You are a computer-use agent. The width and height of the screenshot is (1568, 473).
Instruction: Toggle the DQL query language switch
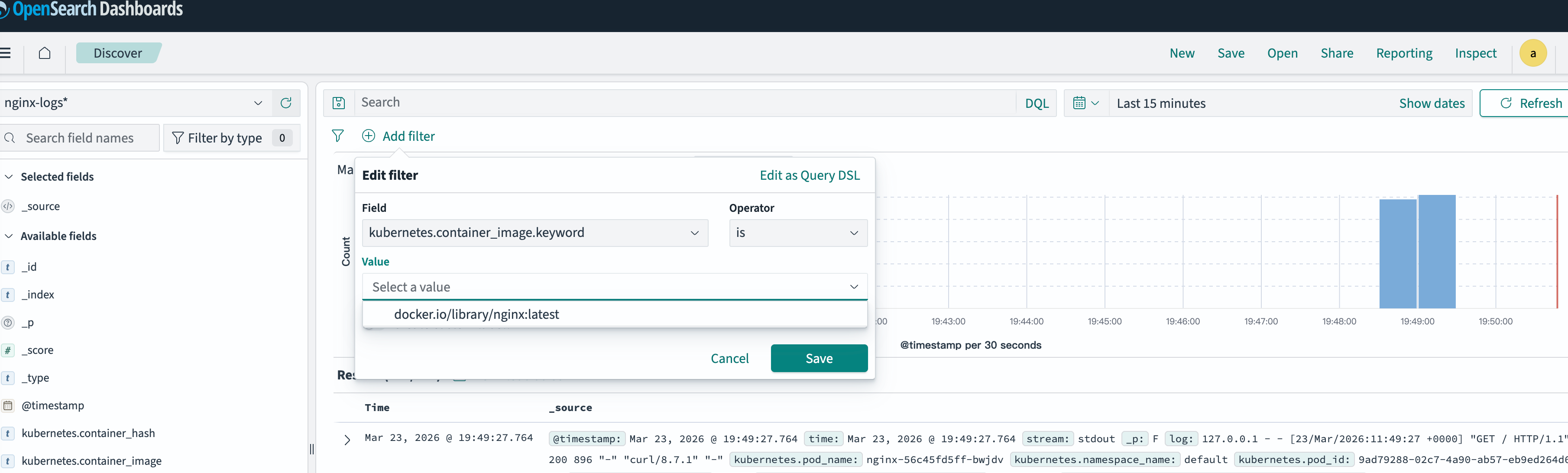[1036, 103]
